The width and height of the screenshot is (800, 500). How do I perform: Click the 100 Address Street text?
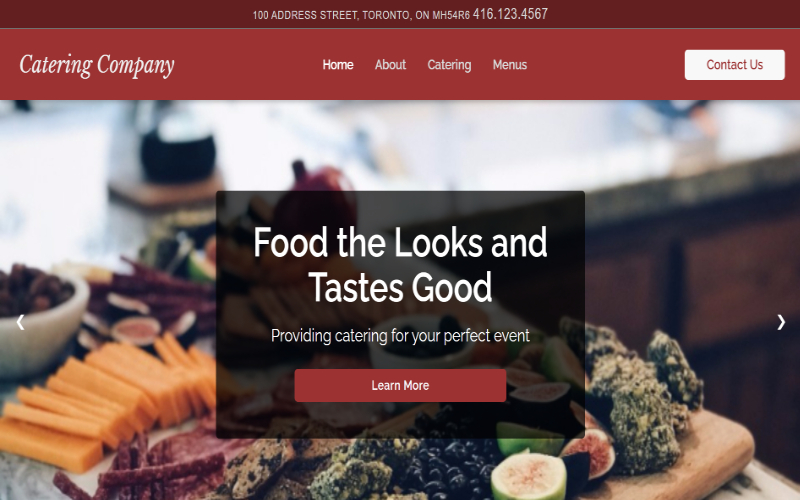tap(305, 15)
